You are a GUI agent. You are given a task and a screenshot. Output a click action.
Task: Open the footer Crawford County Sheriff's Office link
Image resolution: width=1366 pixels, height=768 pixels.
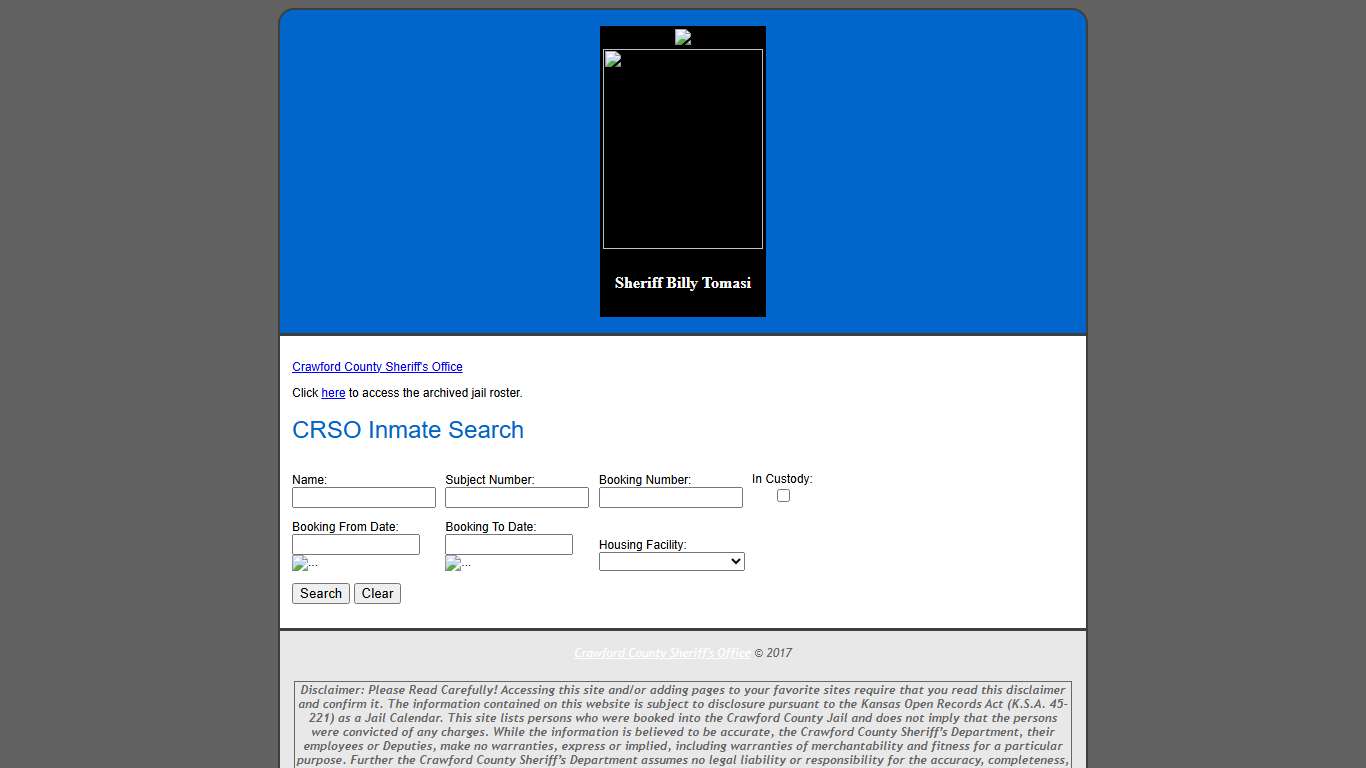[x=662, y=653]
